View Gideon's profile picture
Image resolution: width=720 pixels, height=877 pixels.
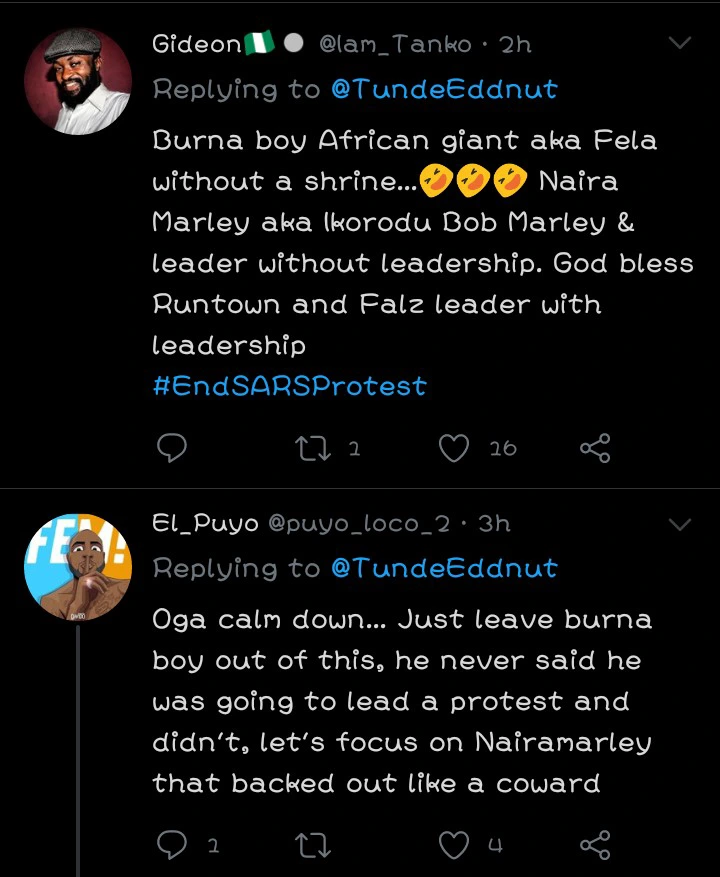coord(78,80)
